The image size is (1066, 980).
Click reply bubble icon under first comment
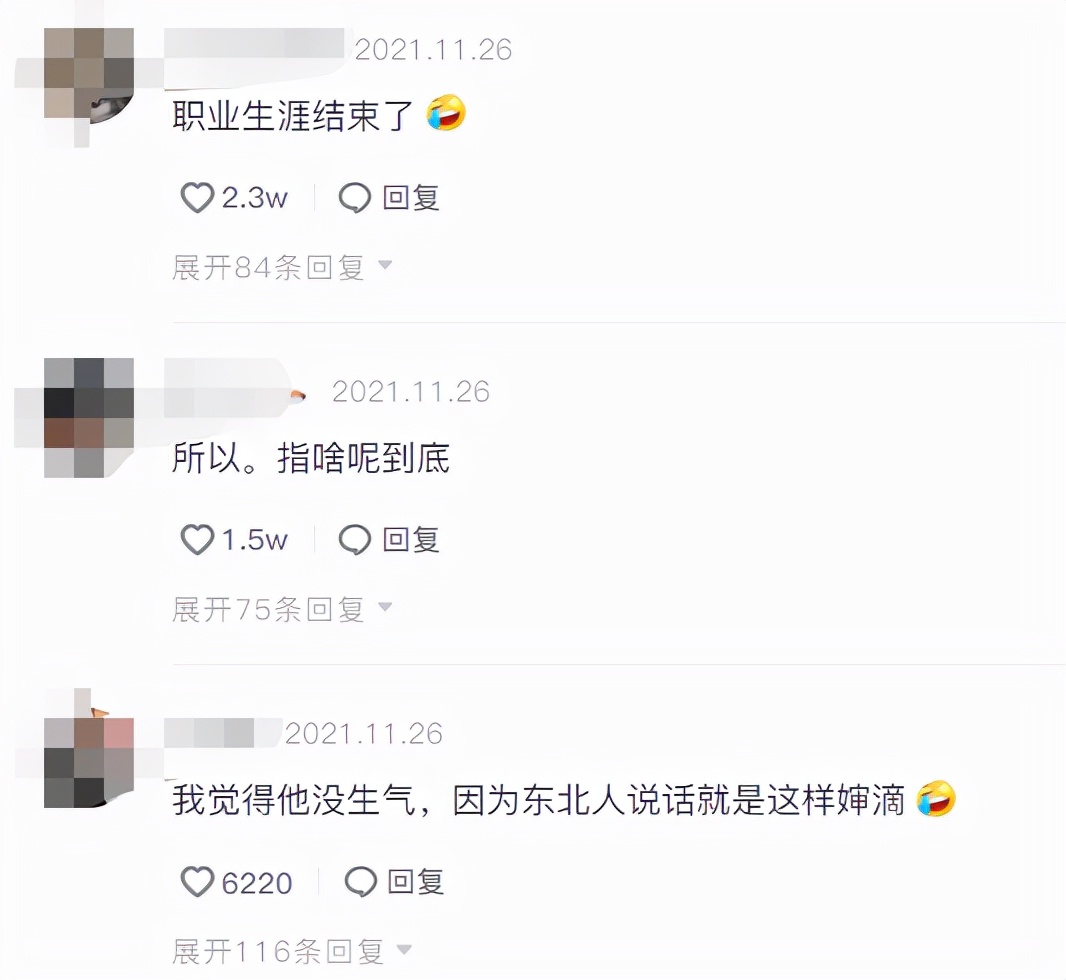click(355, 198)
